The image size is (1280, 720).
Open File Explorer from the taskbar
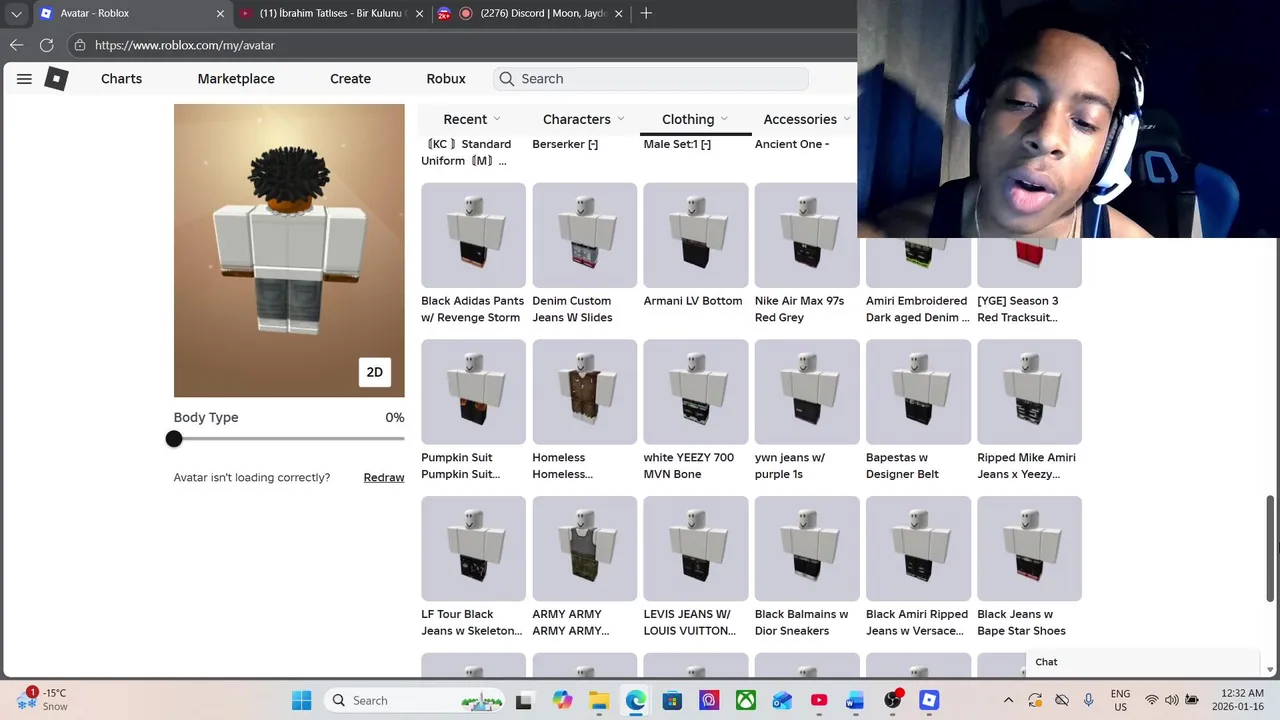(x=598, y=700)
